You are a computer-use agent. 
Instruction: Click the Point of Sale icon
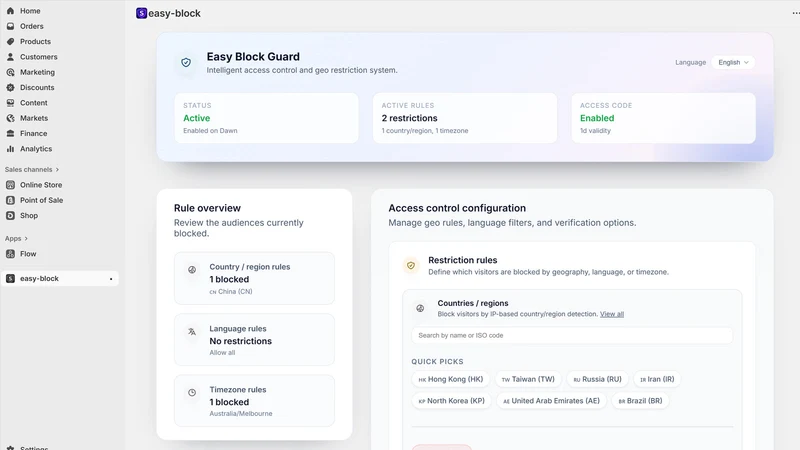coord(10,200)
